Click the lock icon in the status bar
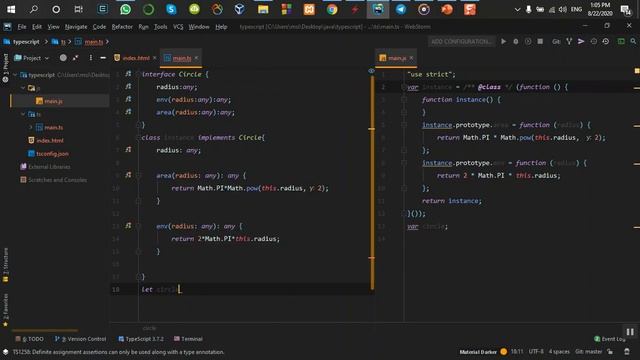 [x=610, y=351]
